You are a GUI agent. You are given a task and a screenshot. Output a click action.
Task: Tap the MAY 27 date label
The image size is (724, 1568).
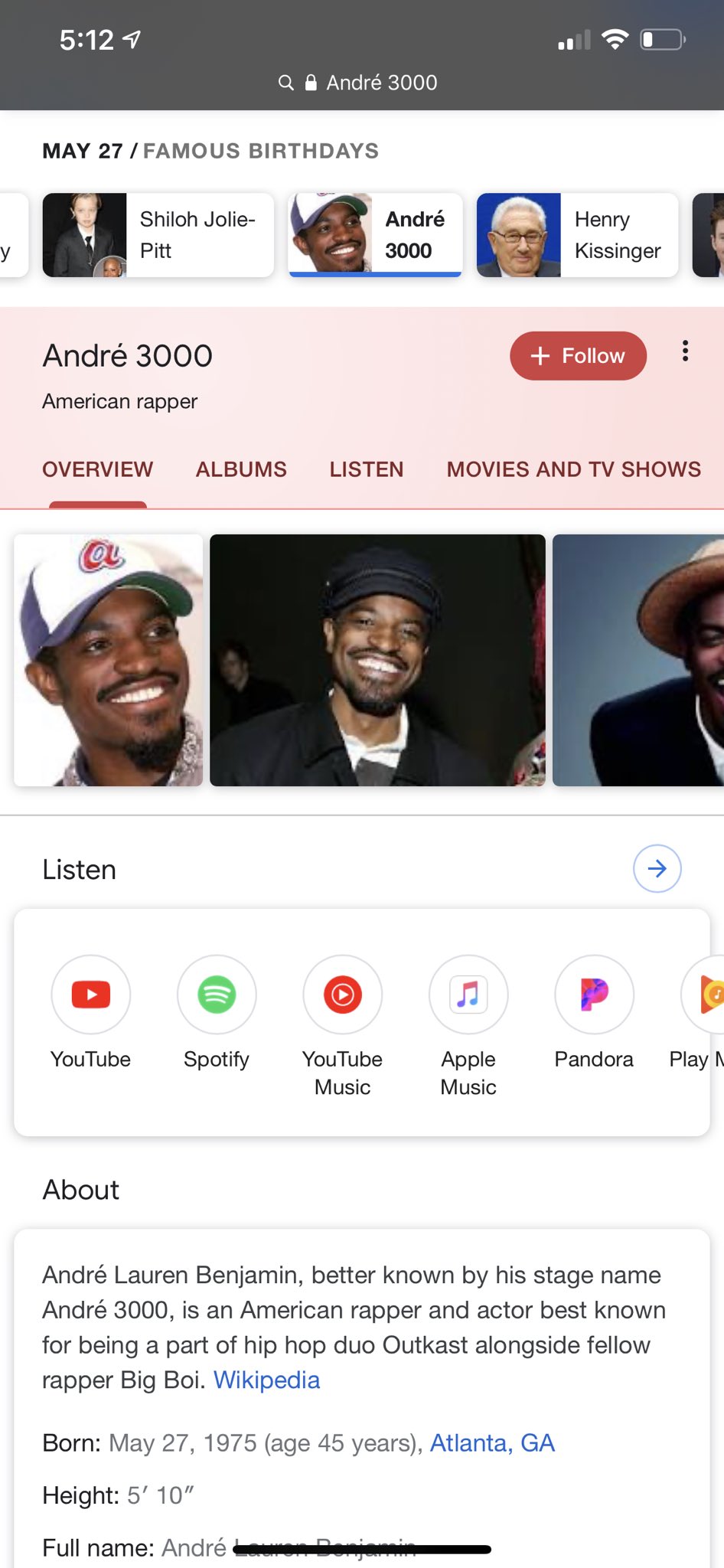click(x=83, y=151)
